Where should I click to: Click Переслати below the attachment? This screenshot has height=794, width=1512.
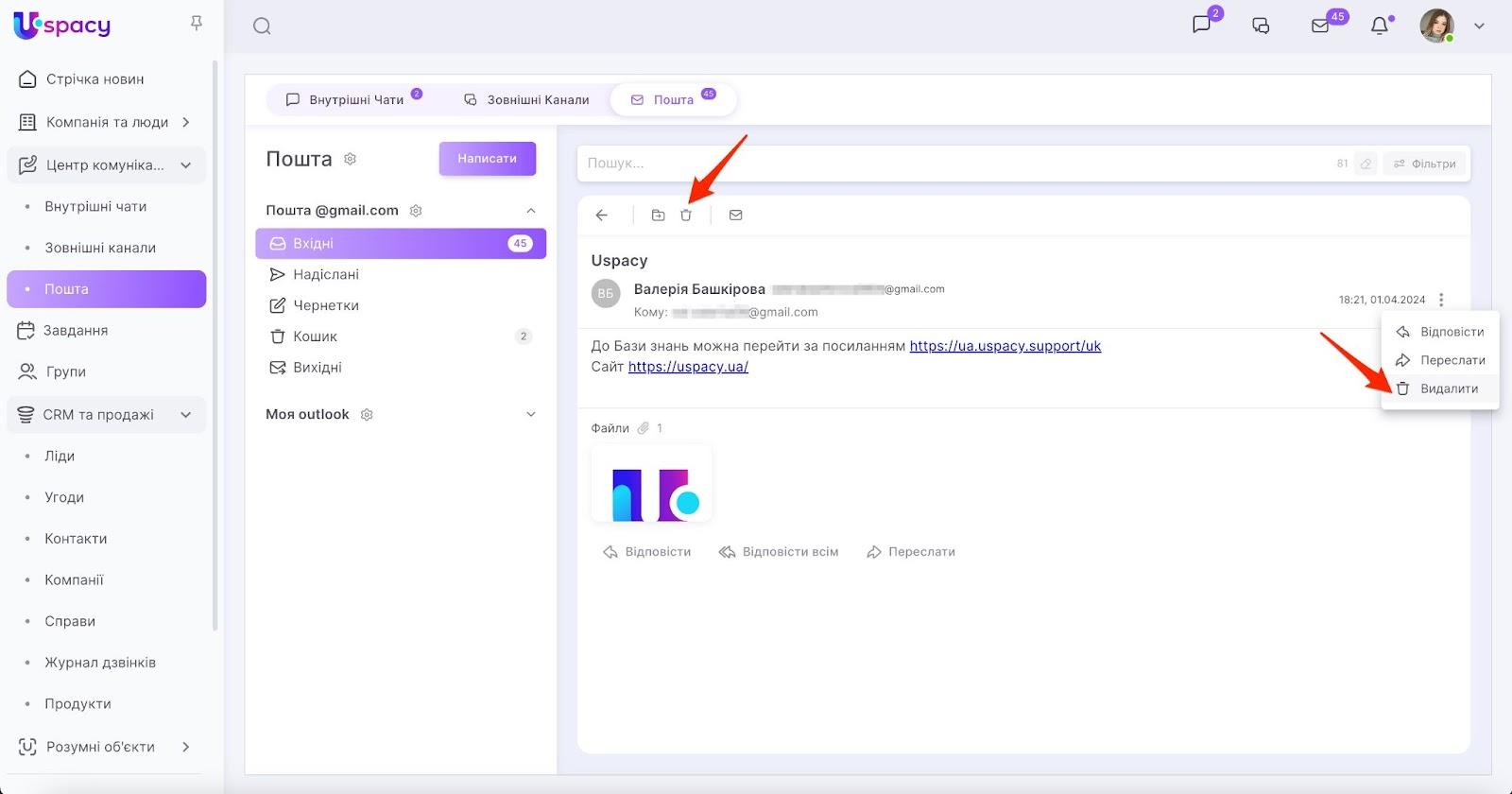[911, 552]
